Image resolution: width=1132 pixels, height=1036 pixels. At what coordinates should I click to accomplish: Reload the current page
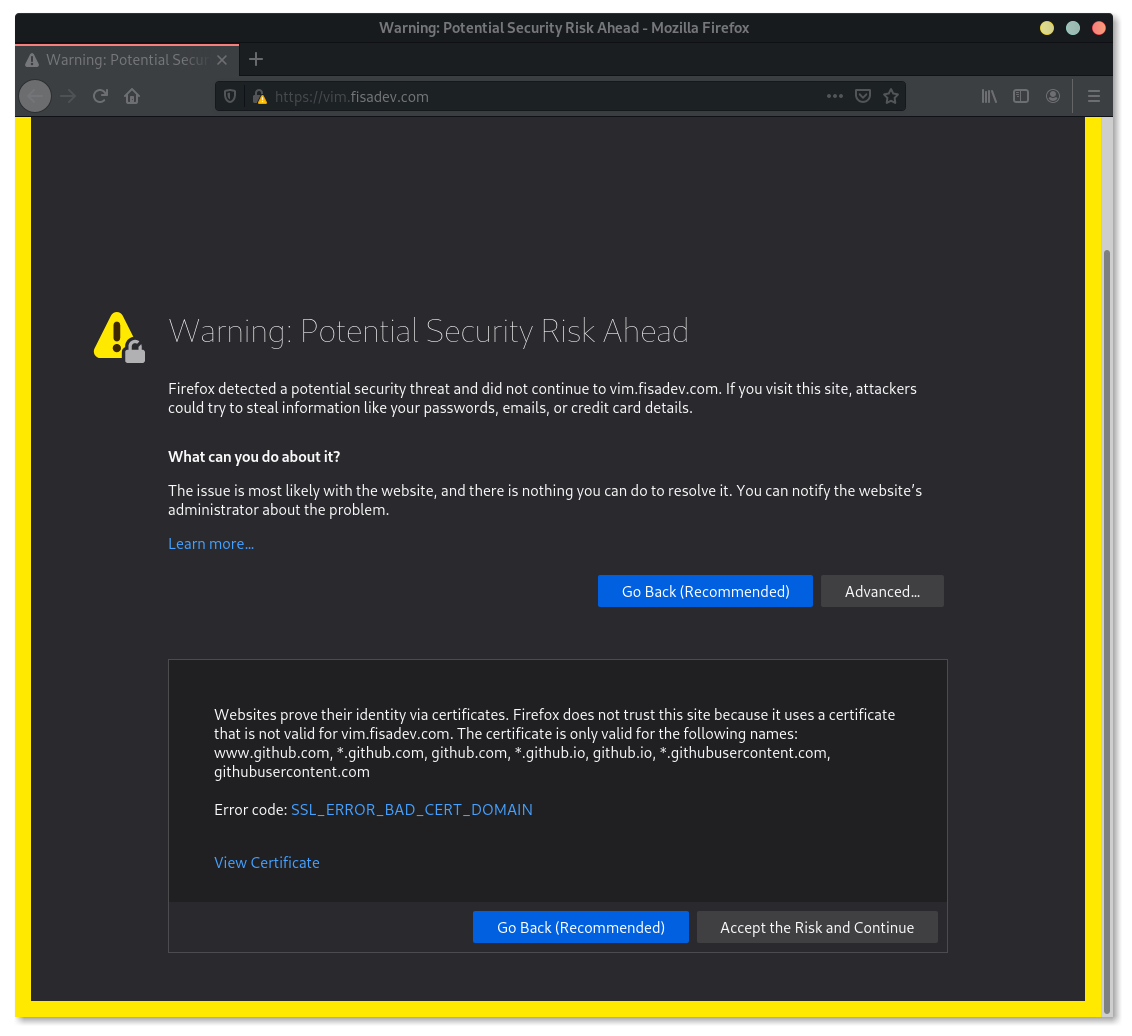100,96
